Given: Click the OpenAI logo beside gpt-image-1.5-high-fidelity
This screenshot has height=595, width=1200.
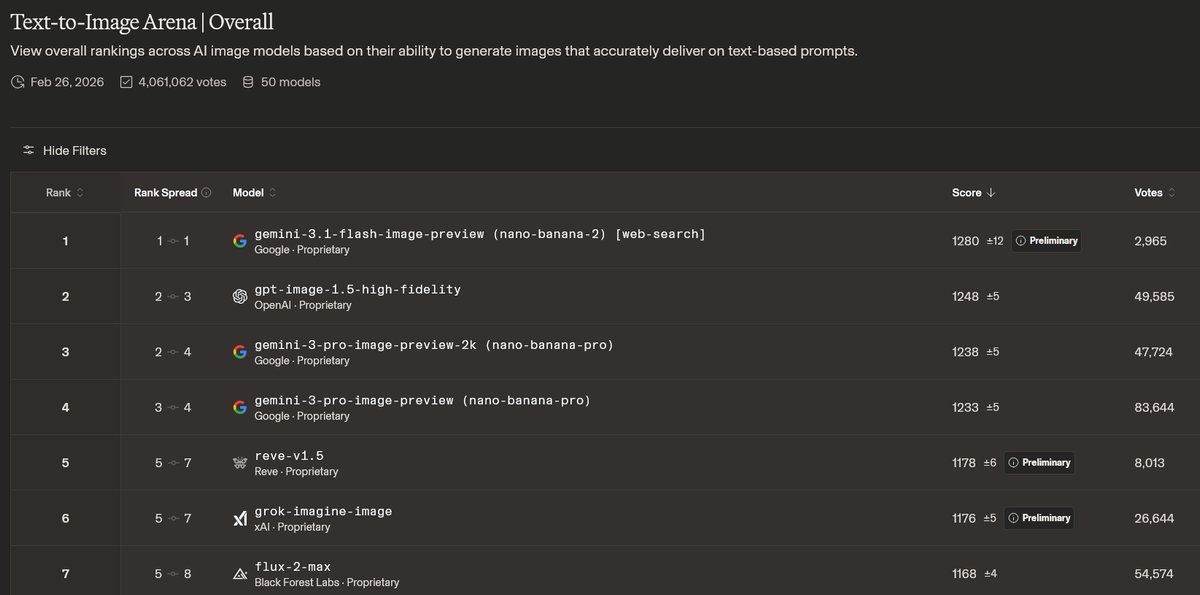Looking at the screenshot, I should point(240,296).
